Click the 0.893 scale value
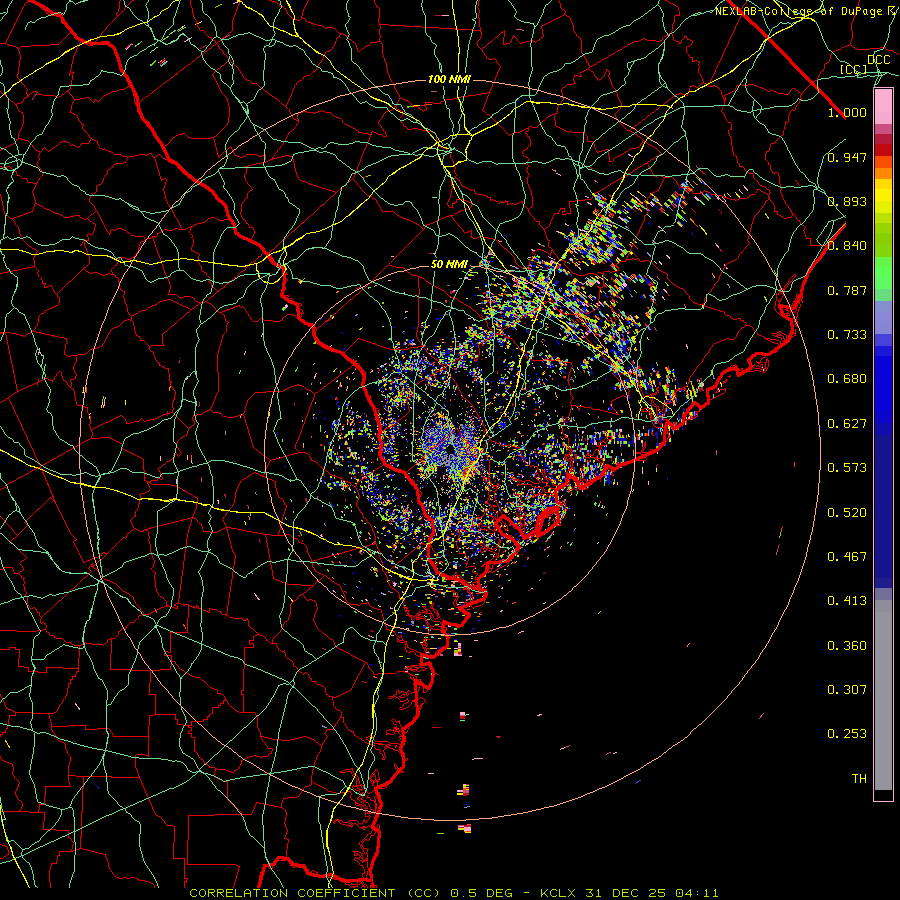900x900 pixels. [x=847, y=201]
